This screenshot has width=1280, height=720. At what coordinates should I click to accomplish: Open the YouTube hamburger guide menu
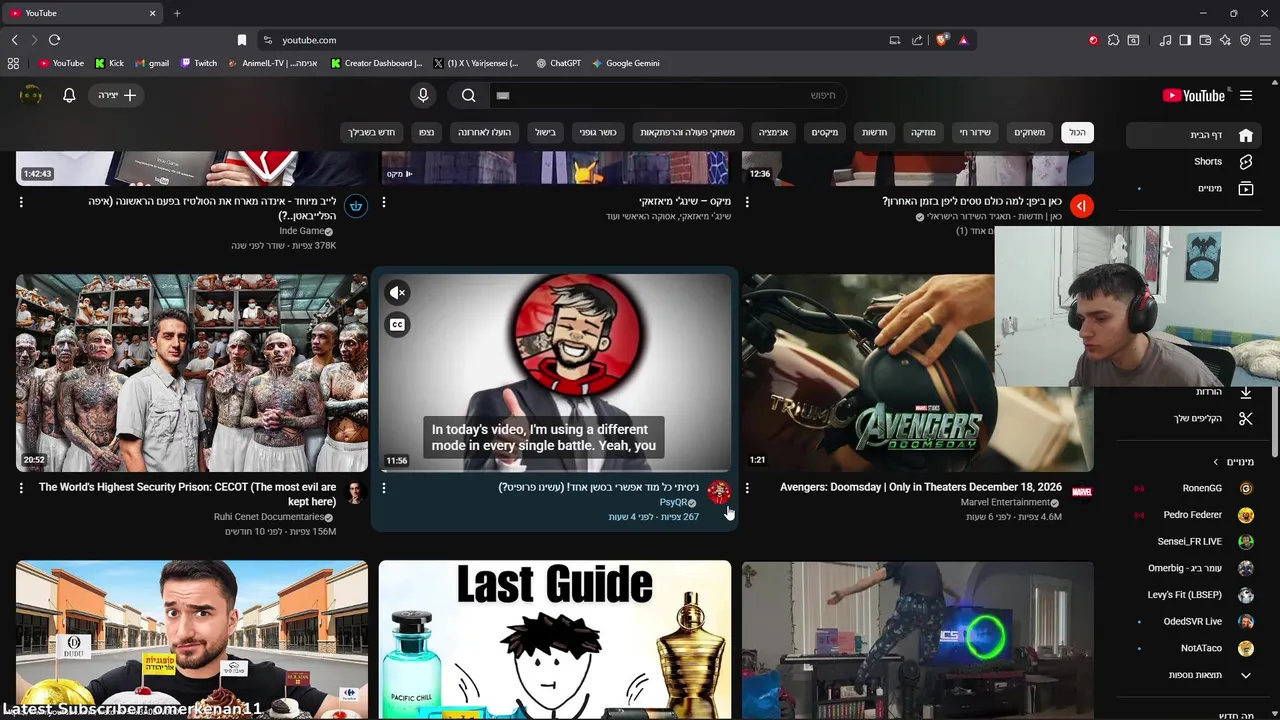click(x=1246, y=95)
